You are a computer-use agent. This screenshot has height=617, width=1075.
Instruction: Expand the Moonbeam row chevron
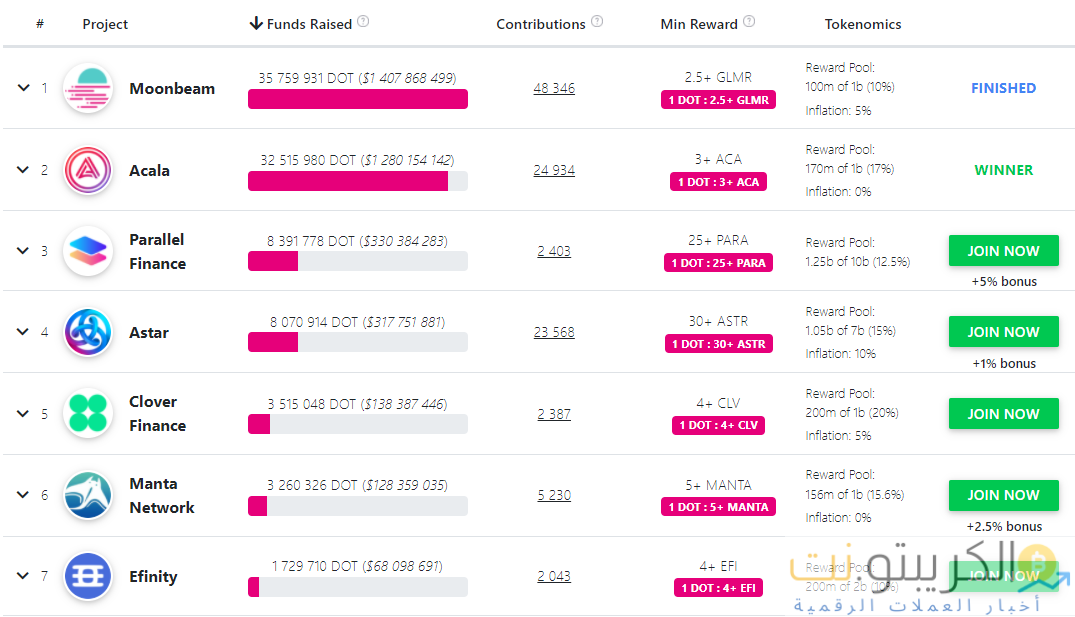[23, 88]
